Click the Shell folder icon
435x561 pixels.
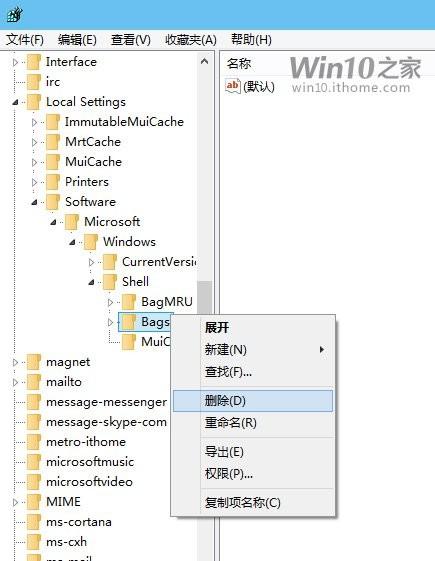tap(110, 282)
